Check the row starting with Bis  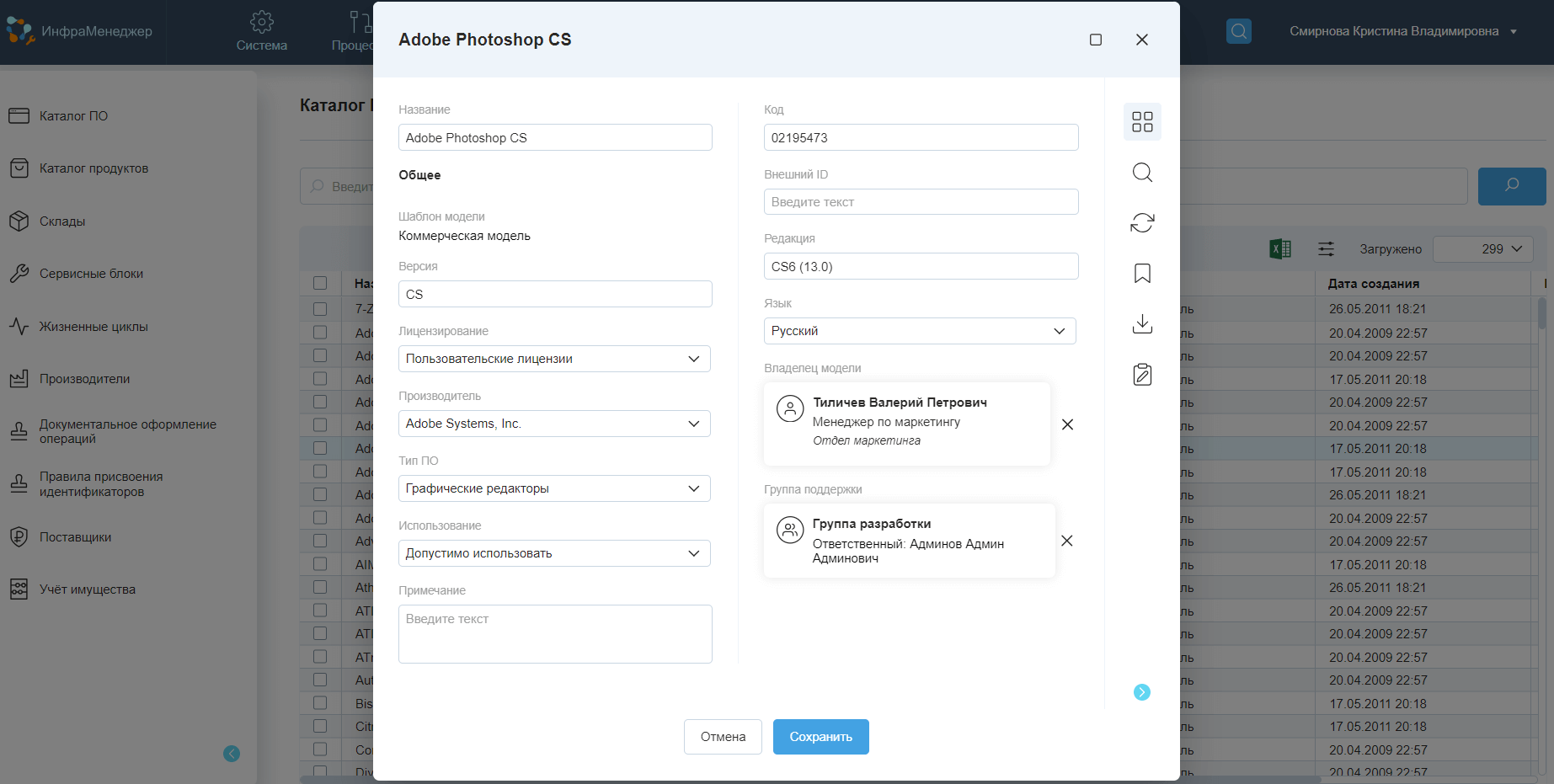pyautogui.click(x=320, y=703)
